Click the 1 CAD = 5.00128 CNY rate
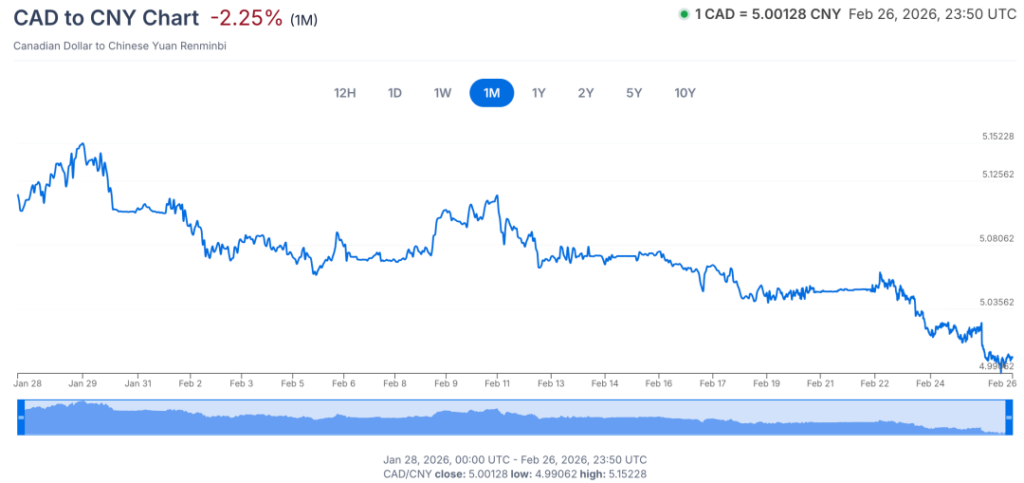This screenshot has height=483, width=1024. coord(767,14)
